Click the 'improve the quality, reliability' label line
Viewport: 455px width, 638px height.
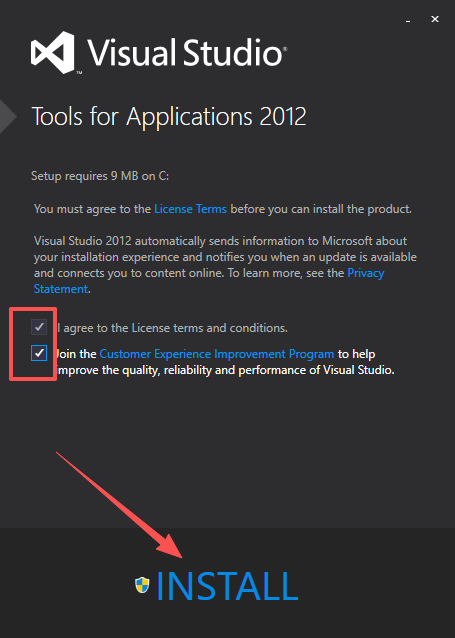pyautogui.click(x=225, y=370)
